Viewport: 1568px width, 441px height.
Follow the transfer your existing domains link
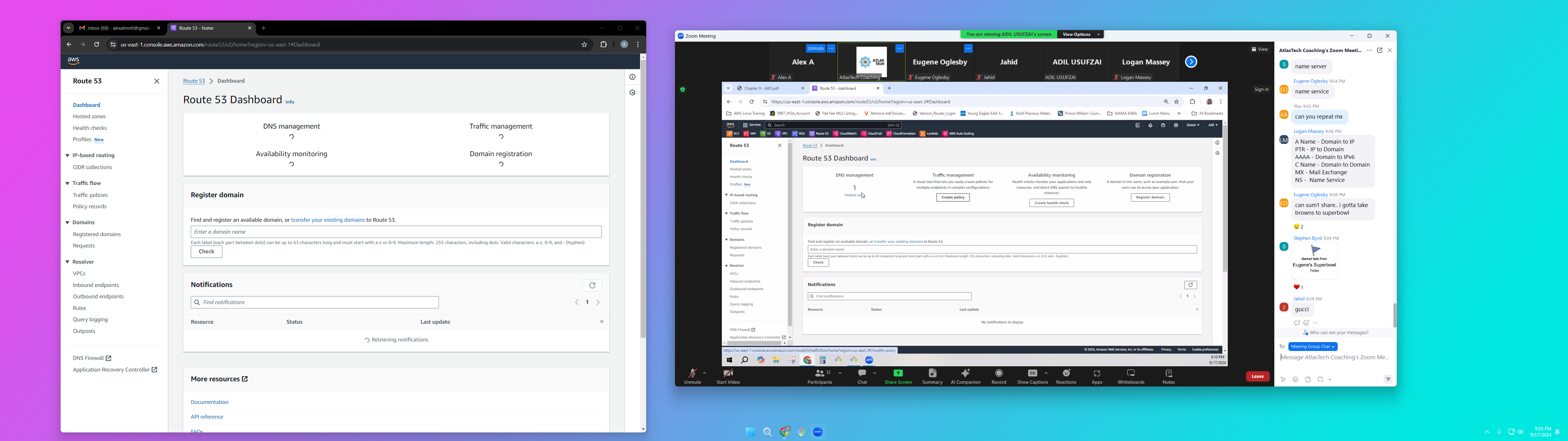(327, 220)
